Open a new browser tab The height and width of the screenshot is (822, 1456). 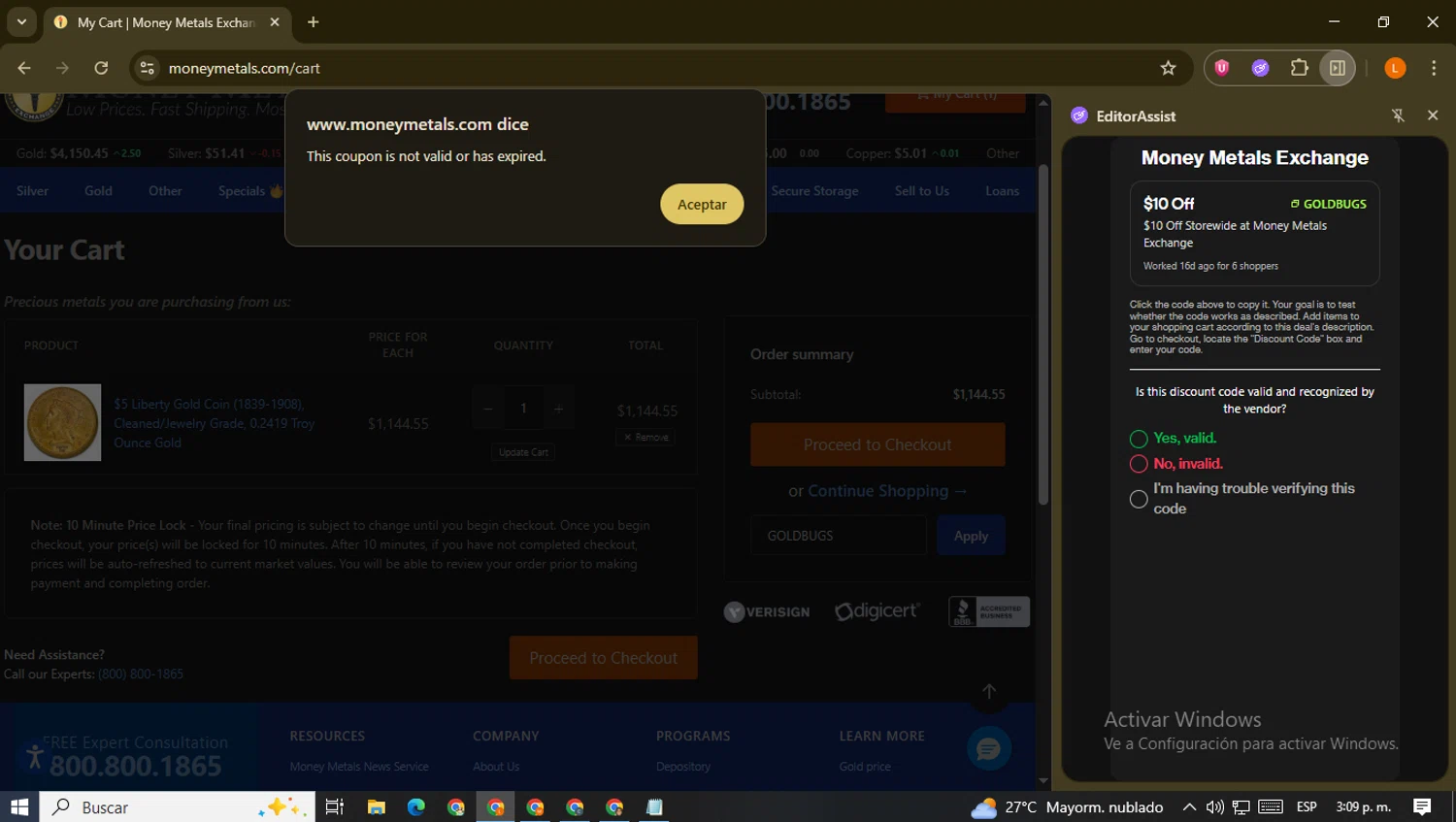[x=313, y=21]
